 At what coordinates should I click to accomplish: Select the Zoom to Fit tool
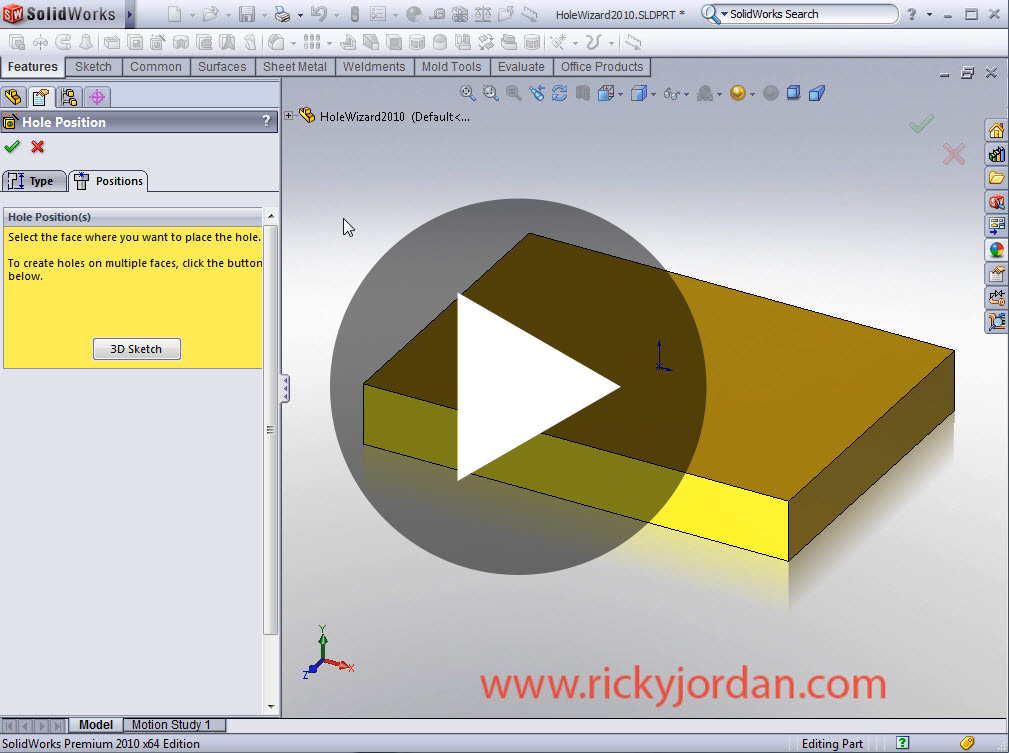coord(466,93)
